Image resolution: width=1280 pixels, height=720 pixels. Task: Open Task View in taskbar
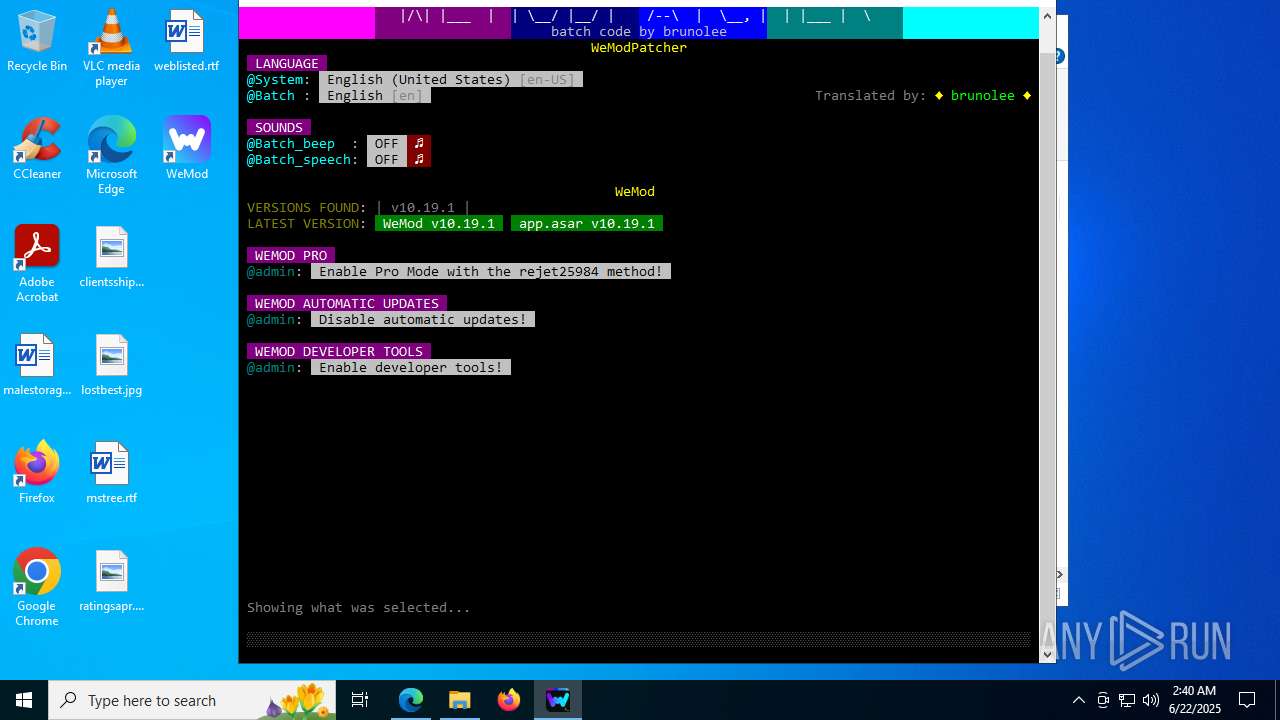tap(360, 700)
